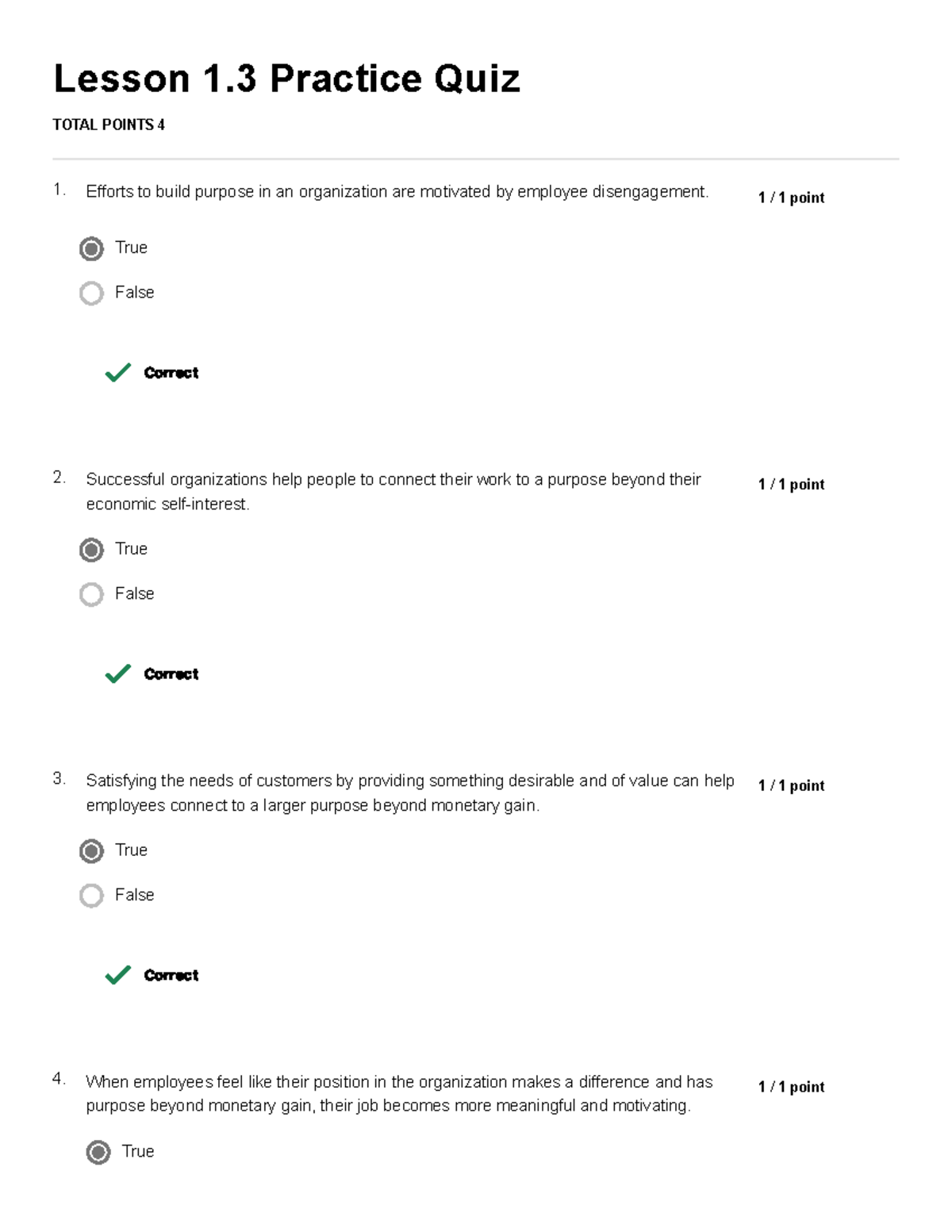Click the Correct label under question 2
Image resolution: width=952 pixels, height=1232 pixels.
(170, 674)
